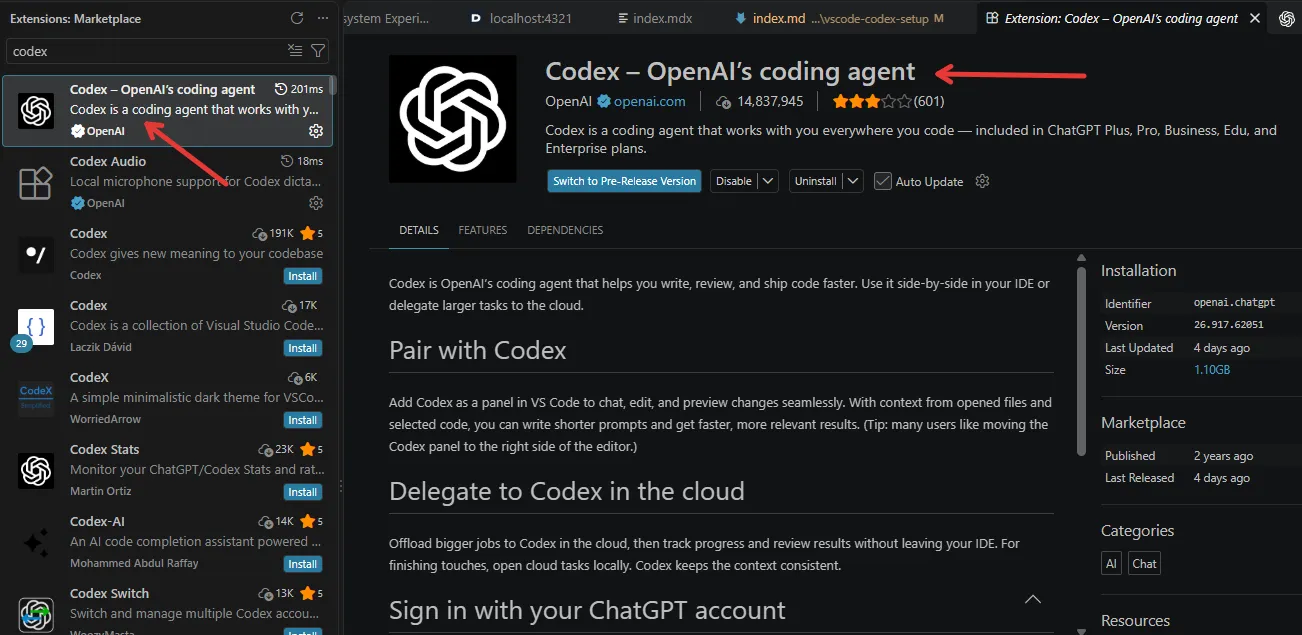Install the Codex extension by Laczik Dávid
1302x635 pixels.
[x=303, y=348]
